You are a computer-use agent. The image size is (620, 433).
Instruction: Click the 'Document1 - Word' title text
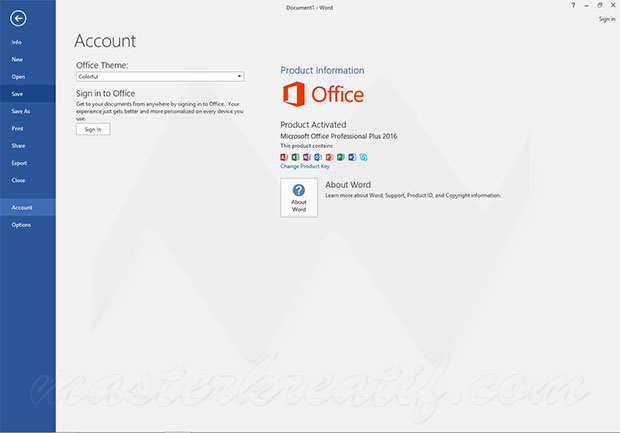point(310,8)
